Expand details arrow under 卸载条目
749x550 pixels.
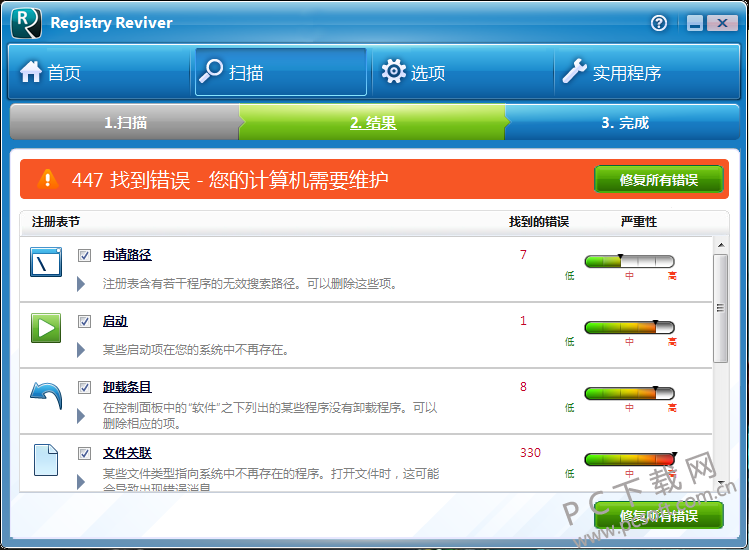[81, 416]
